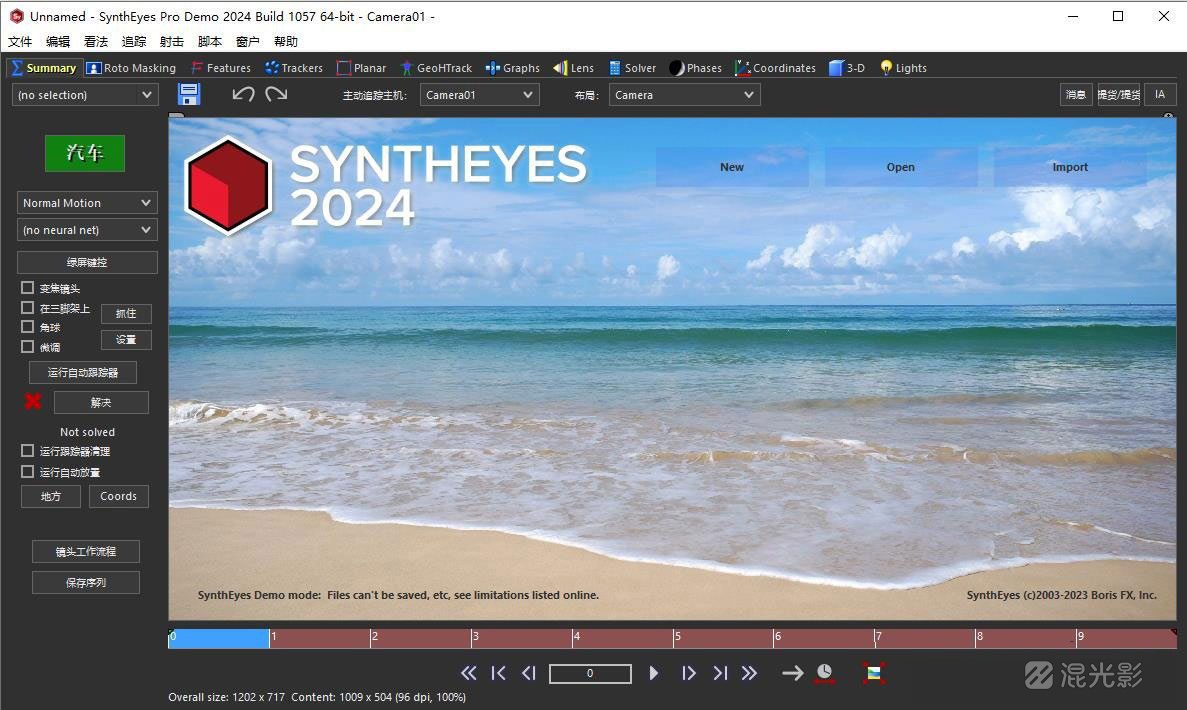Open the Lens room

tap(574, 68)
